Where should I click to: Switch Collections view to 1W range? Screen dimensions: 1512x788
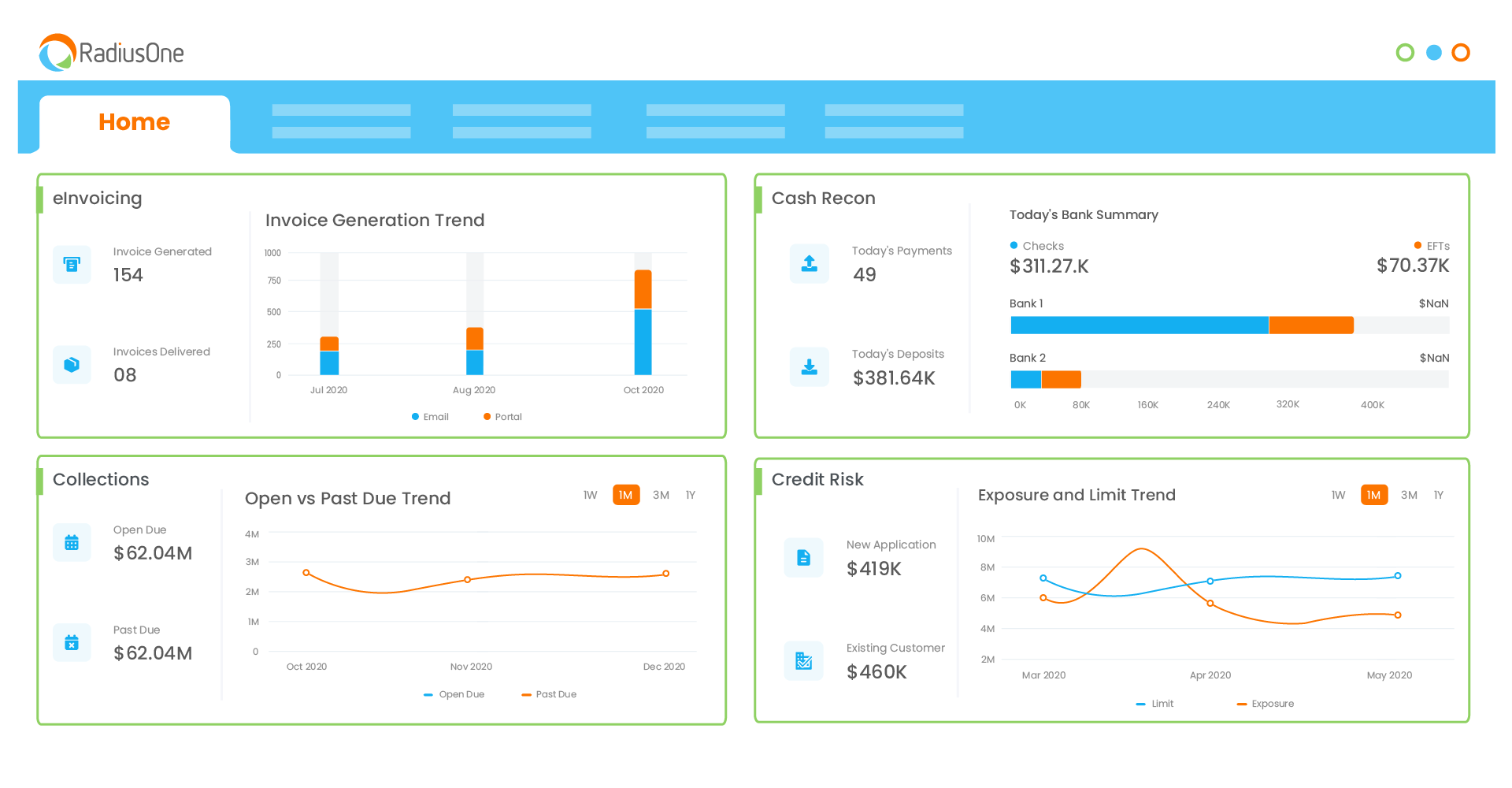591,494
